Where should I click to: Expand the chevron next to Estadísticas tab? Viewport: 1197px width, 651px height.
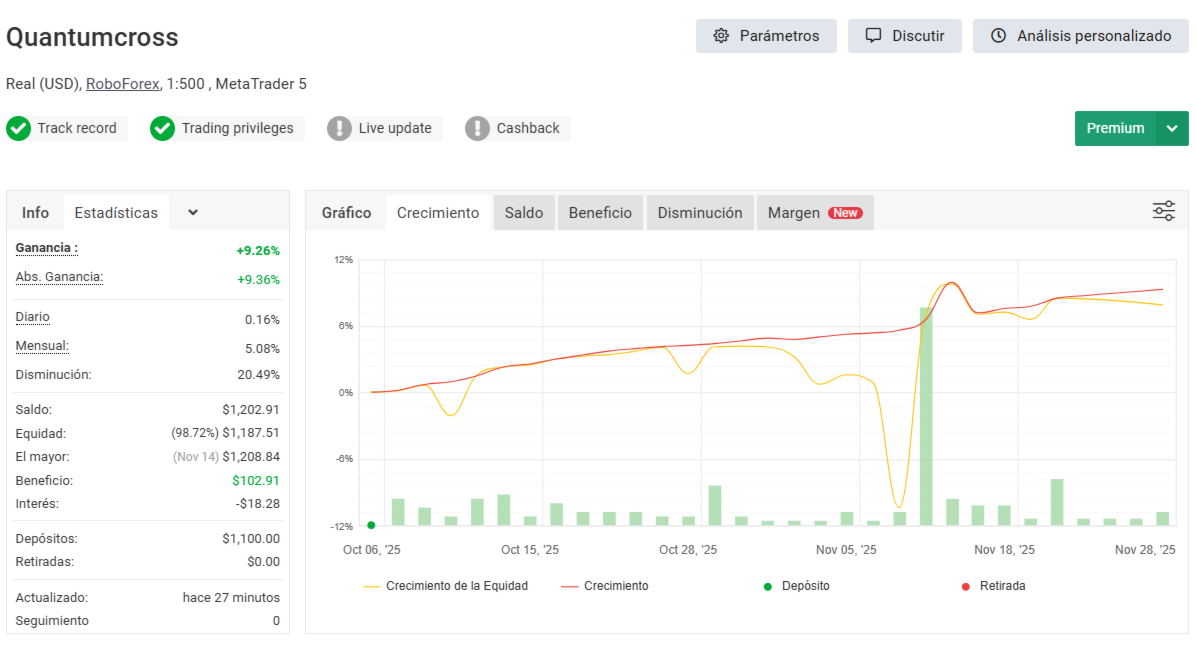[x=193, y=212]
